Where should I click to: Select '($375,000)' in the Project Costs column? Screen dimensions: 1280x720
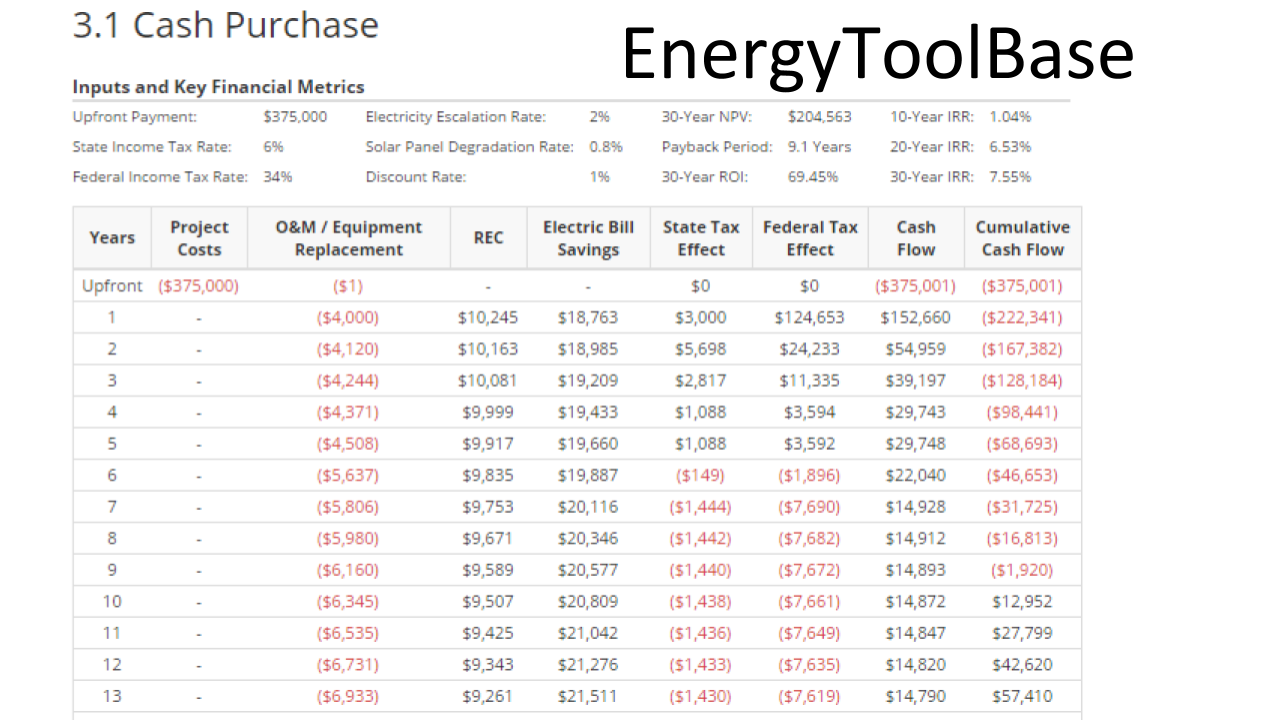tap(199, 286)
